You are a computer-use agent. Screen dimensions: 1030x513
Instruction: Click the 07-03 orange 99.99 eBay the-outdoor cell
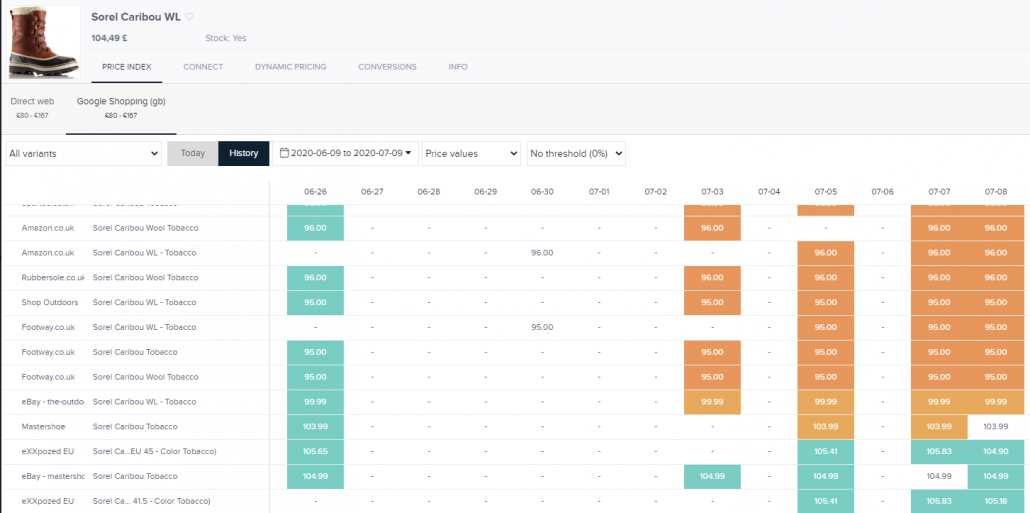click(712, 402)
